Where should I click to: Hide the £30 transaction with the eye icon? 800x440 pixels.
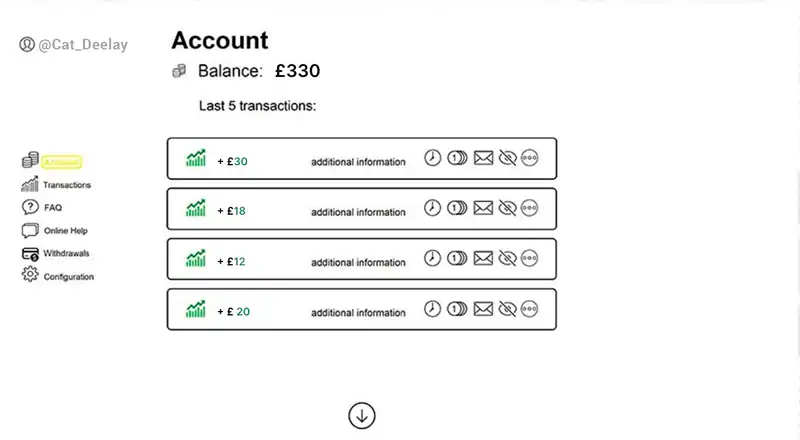507,158
